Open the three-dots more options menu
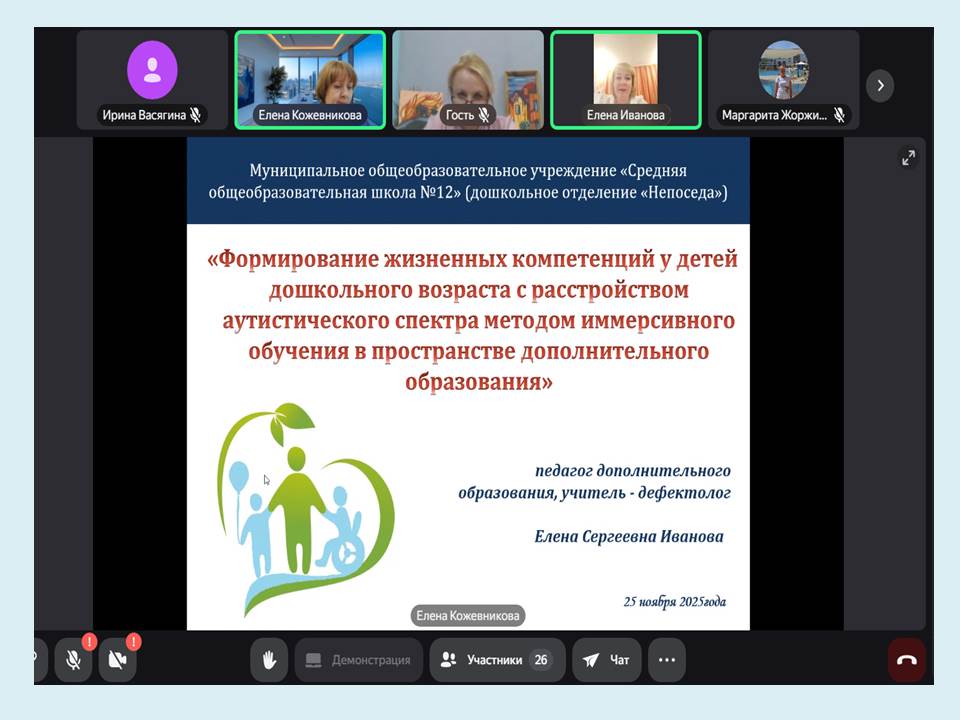The width and height of the screenshot is (960, 720). click(667, 660)
